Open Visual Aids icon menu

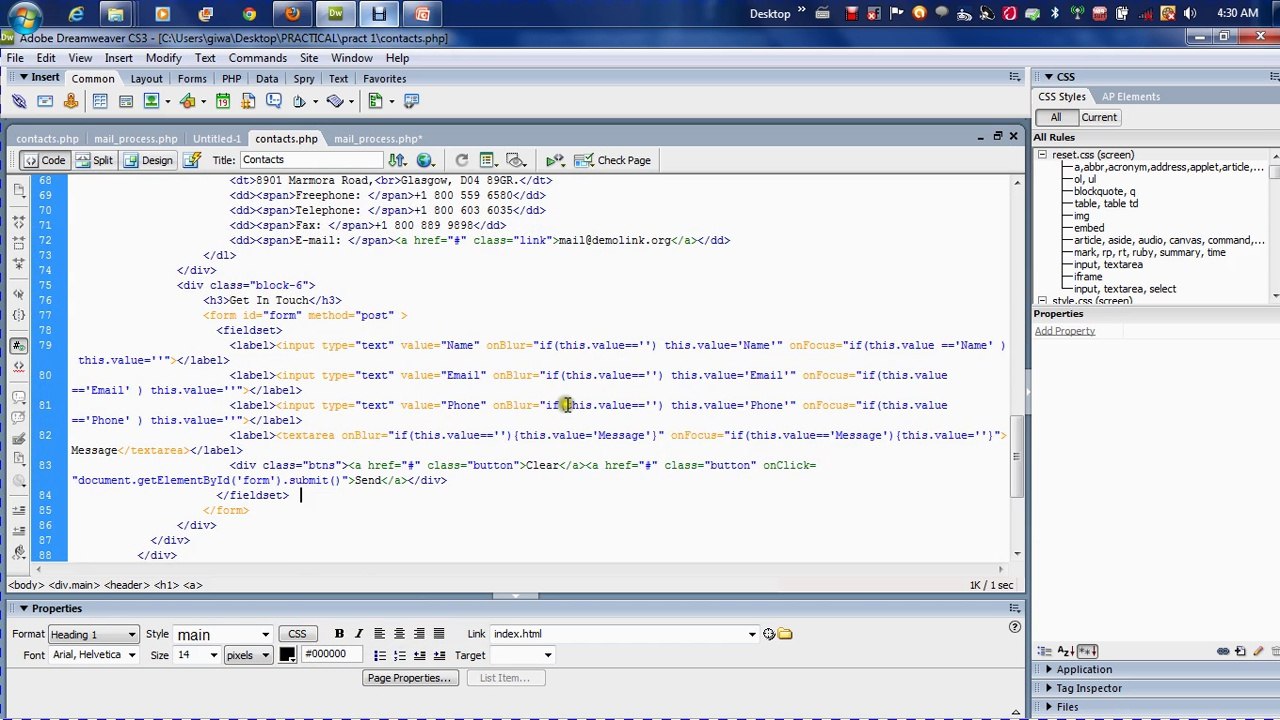[516, 160]
